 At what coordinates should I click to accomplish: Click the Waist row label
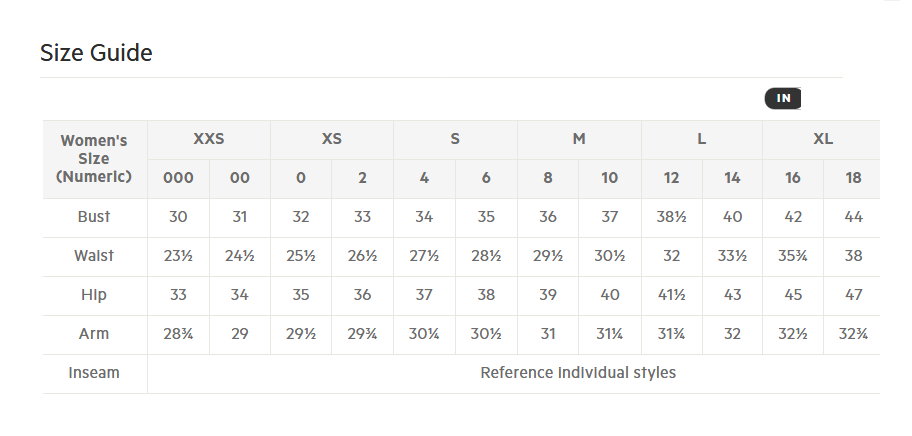tap(94, 256)
